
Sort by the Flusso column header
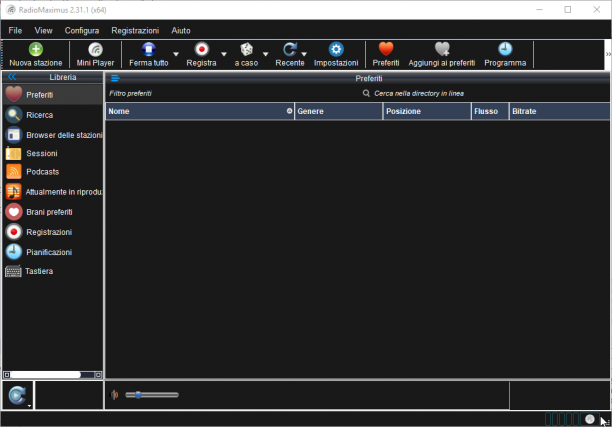tap(490, 111)
